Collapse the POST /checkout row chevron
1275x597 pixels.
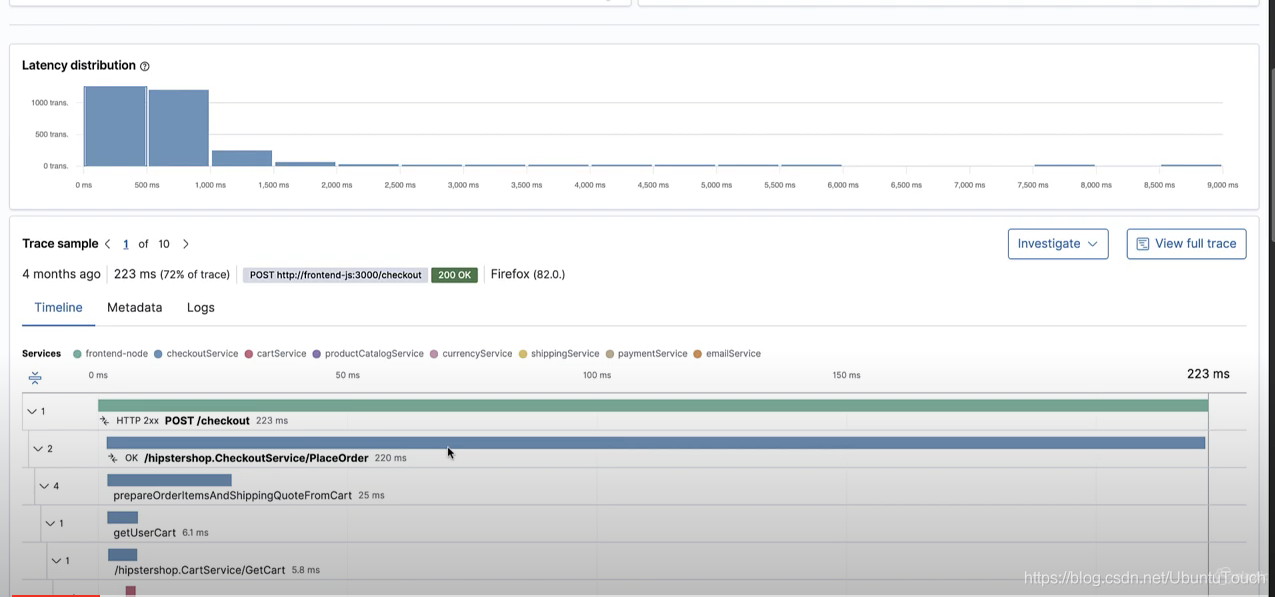[32, 411]
